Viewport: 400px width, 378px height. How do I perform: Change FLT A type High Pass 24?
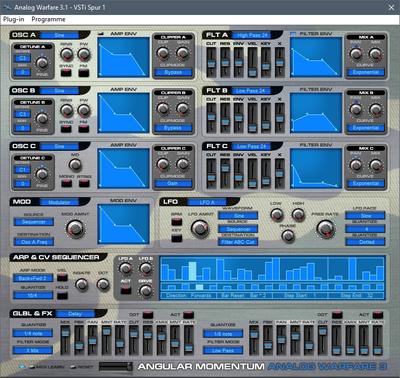pos(252,35)
